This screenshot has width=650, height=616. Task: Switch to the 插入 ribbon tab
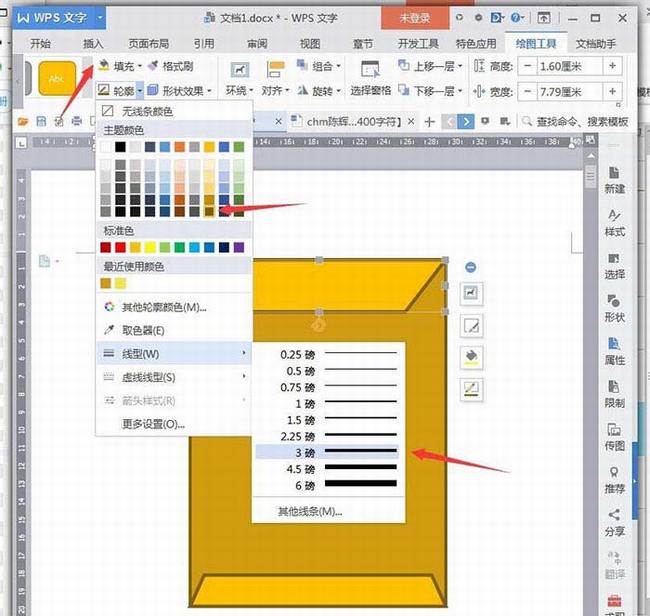tap(93, 44)
